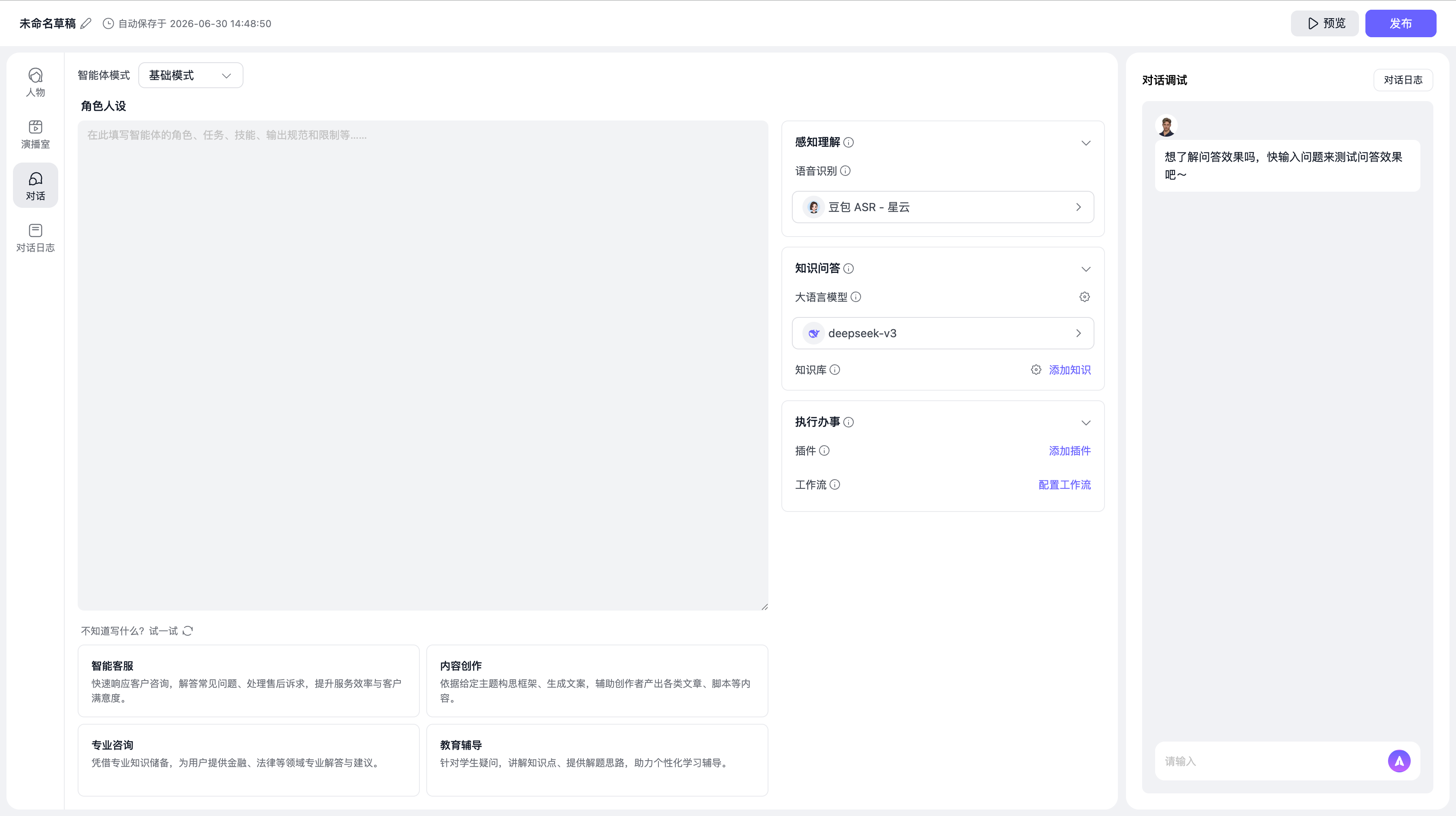Viewport: 1456px width, 816px height.
Task: Open the 演播室 sidebar section
Action: click(35, 134)
